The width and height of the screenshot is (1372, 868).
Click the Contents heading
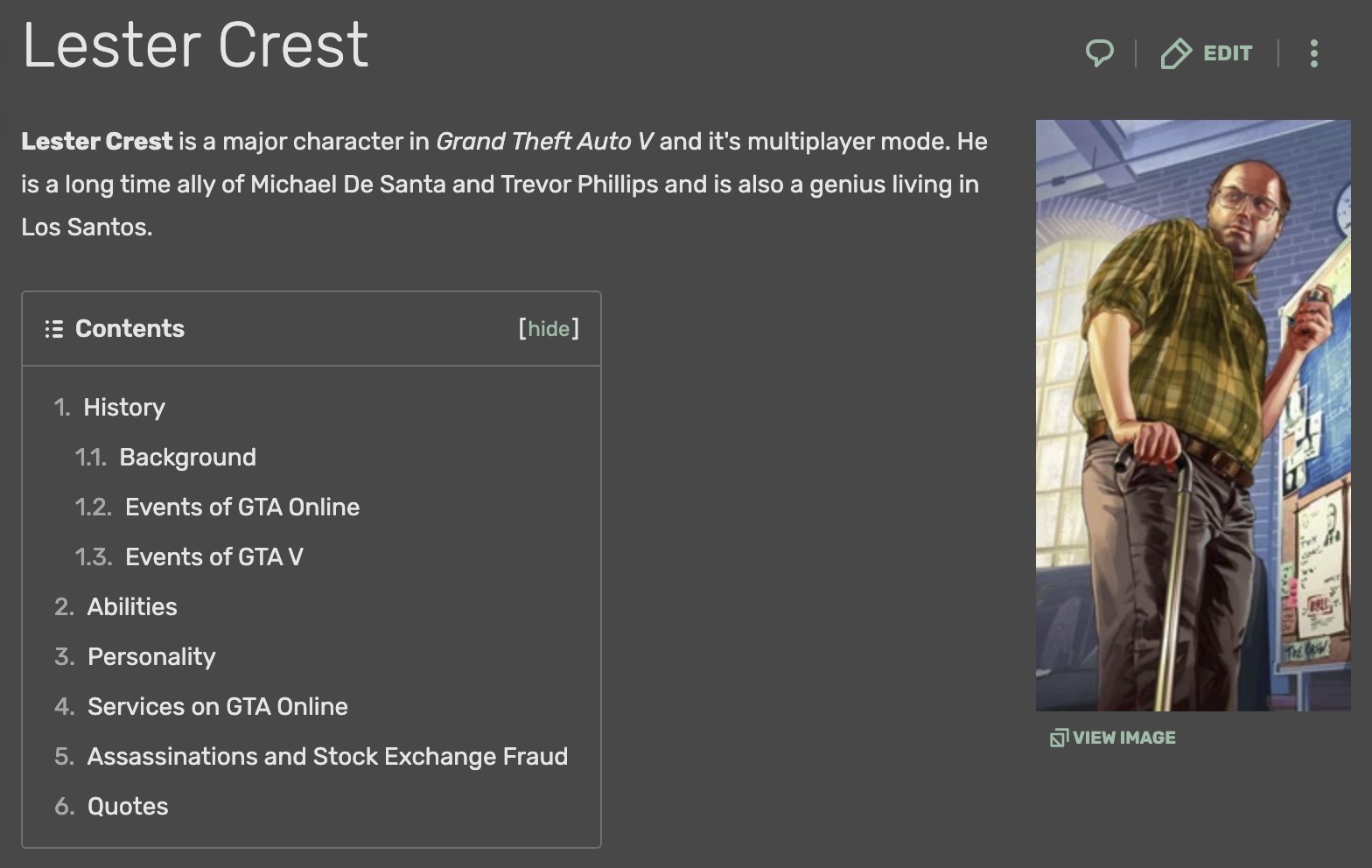click(129, 329)
